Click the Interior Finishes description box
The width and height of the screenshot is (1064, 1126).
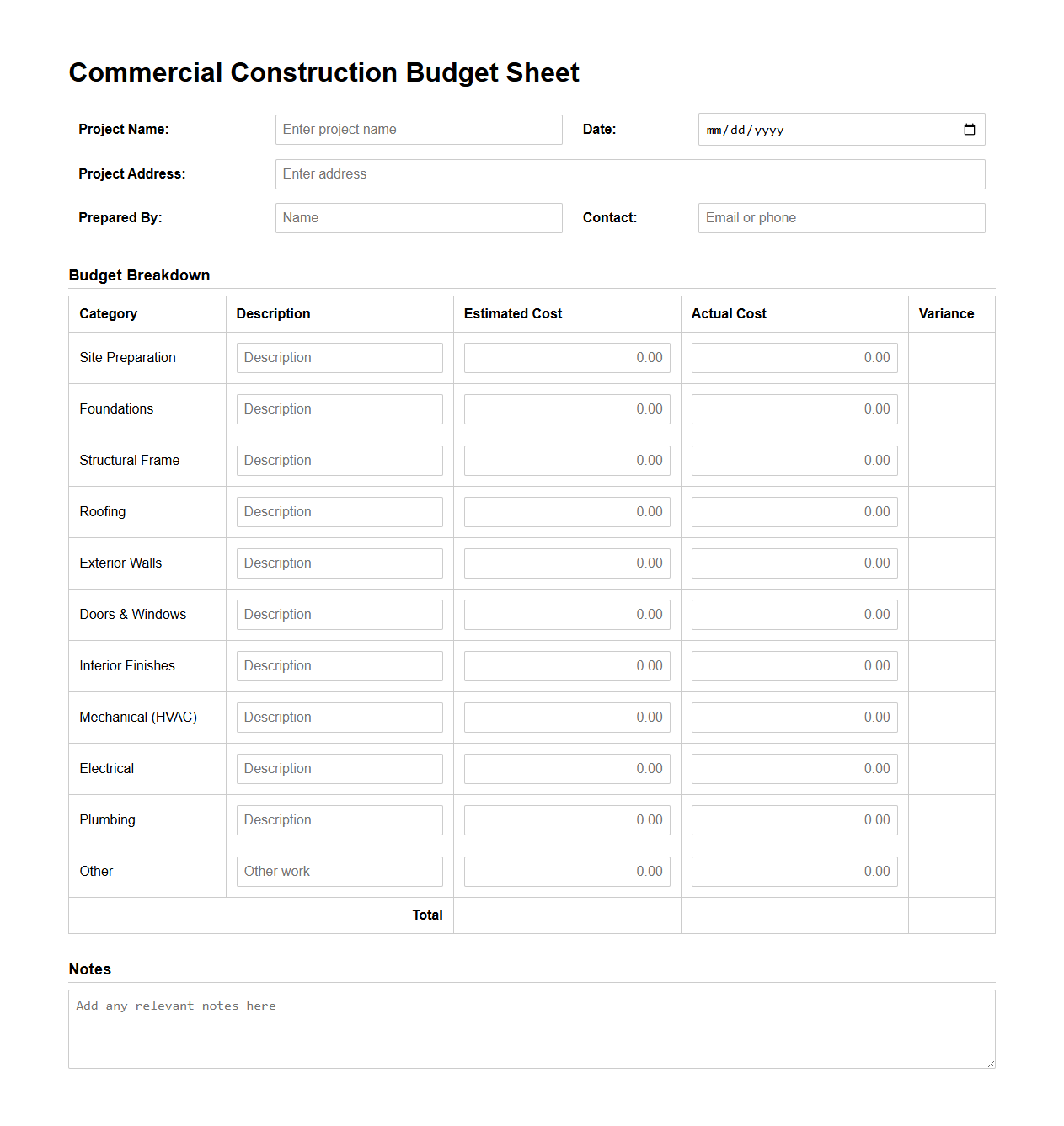(340, 665)
